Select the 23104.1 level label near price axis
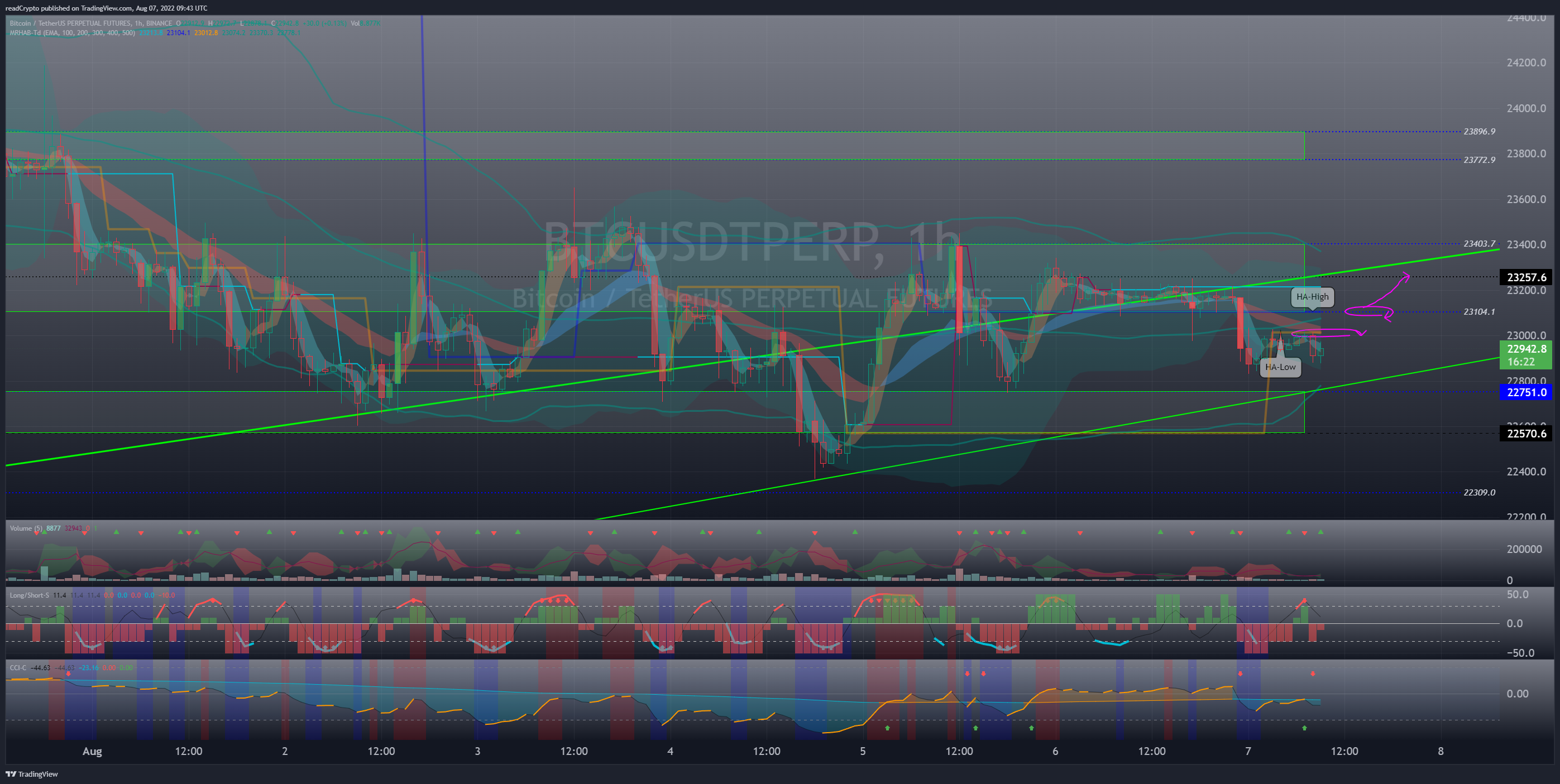Screen dimensions: 1560x784 point(1479,312)
